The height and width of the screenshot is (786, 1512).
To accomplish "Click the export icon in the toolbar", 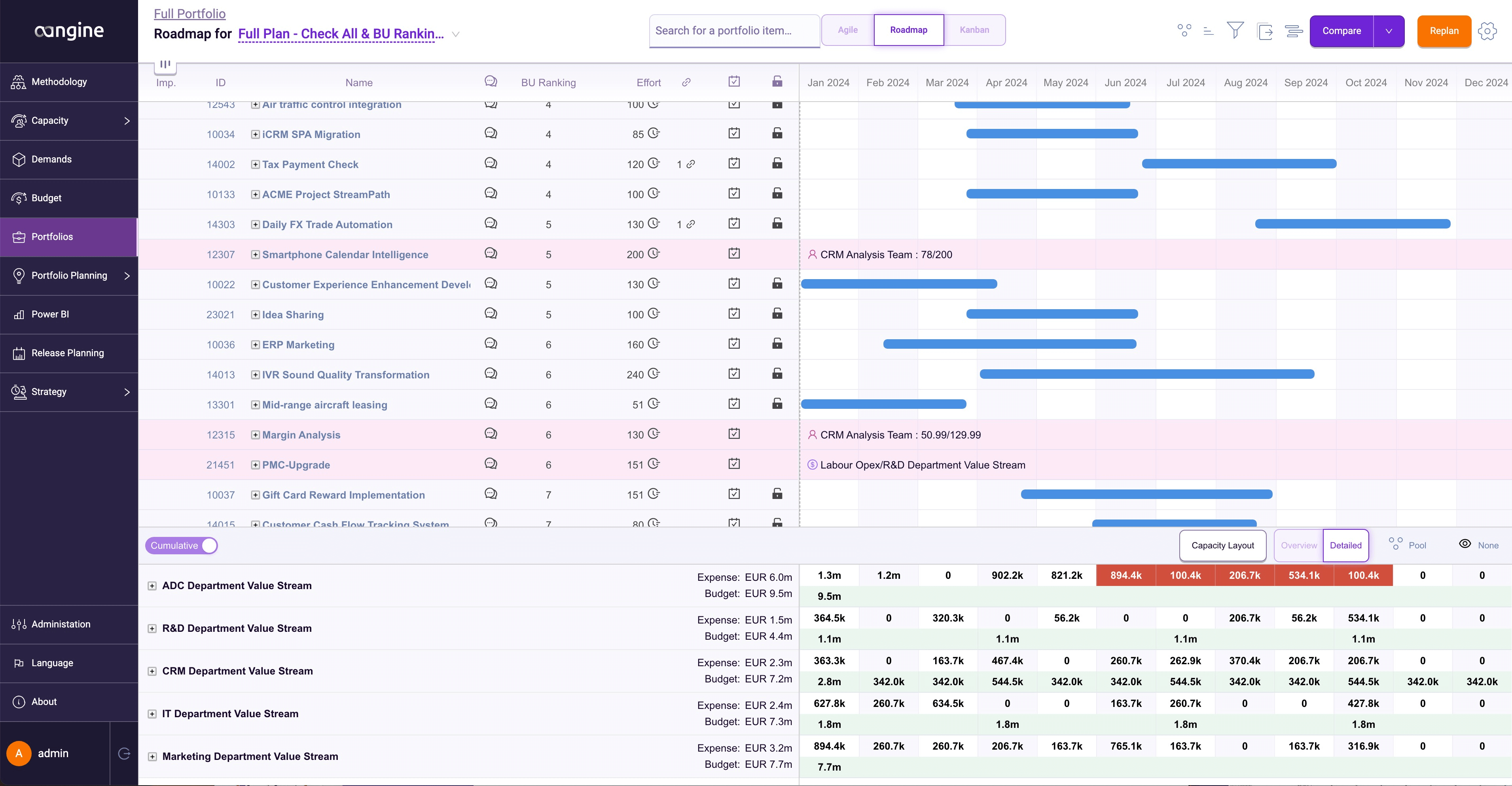I will (x=1264, y=30).
